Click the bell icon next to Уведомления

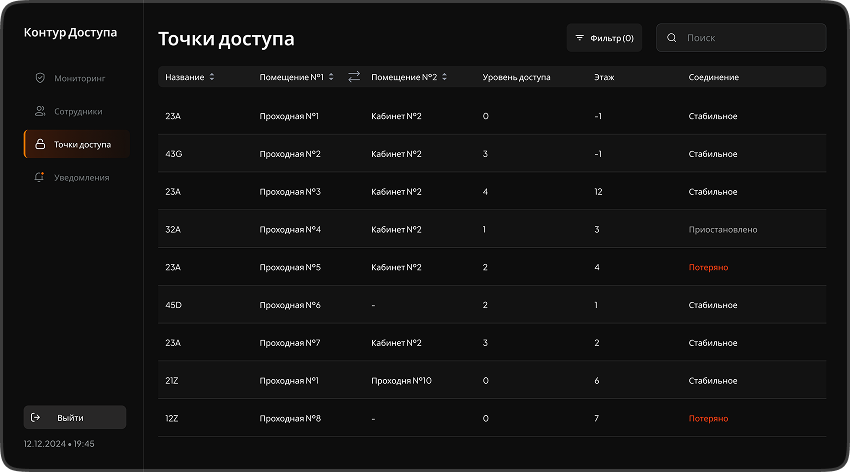pos(40,177)
